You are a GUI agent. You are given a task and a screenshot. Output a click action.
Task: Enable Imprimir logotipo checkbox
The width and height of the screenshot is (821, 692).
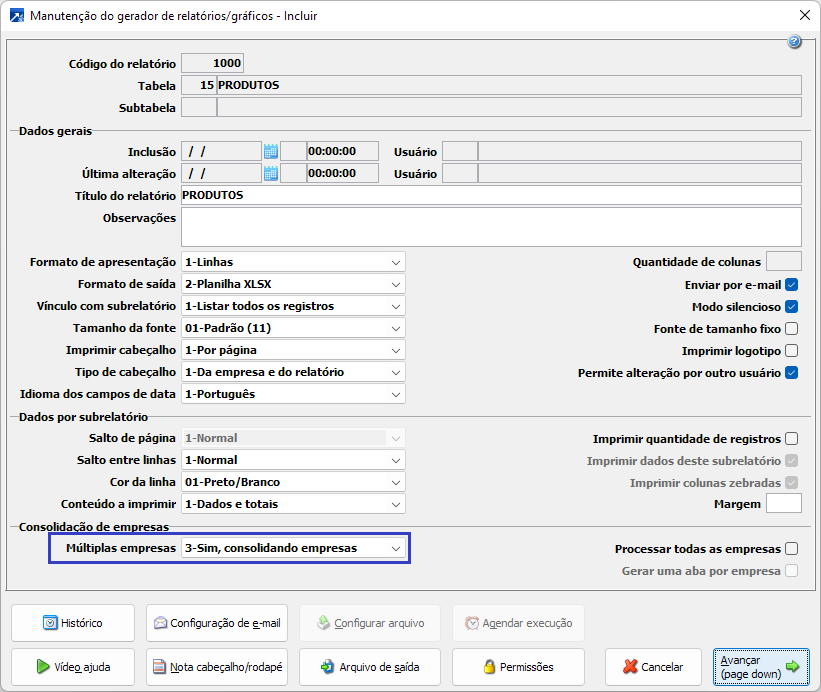pyautogui.click(x=791, y=351)
